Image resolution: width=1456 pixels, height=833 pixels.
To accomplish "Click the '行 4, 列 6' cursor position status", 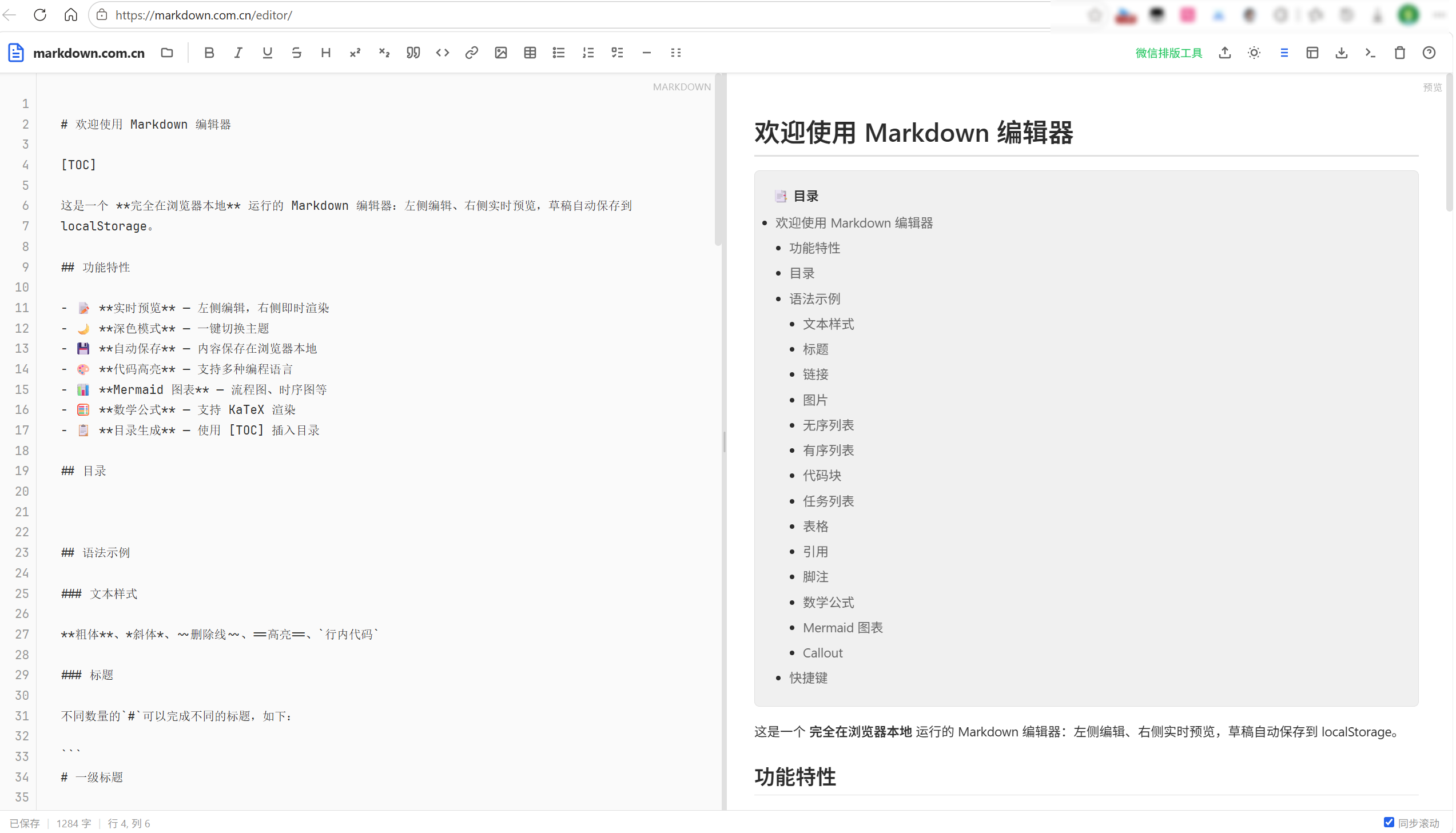I will coord(129,823).
